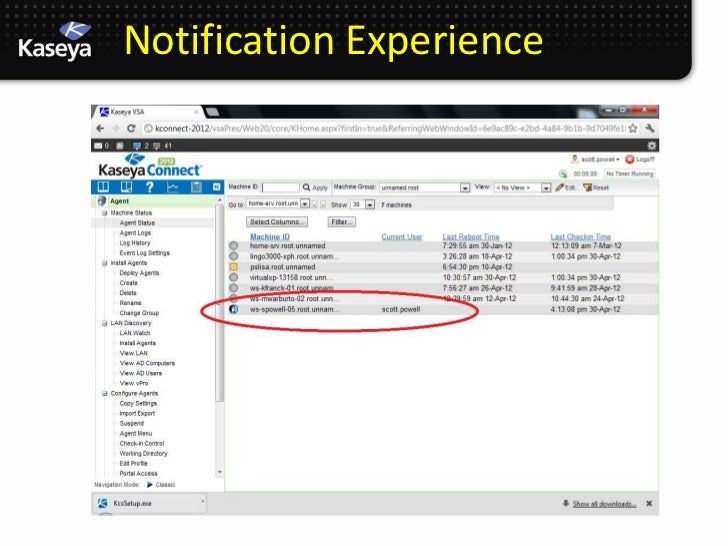Image resolution: width=728 pixels, height=546 pixels.
Task: Click the timer icon beside 00:00:00
Action: tap(563, 174)
